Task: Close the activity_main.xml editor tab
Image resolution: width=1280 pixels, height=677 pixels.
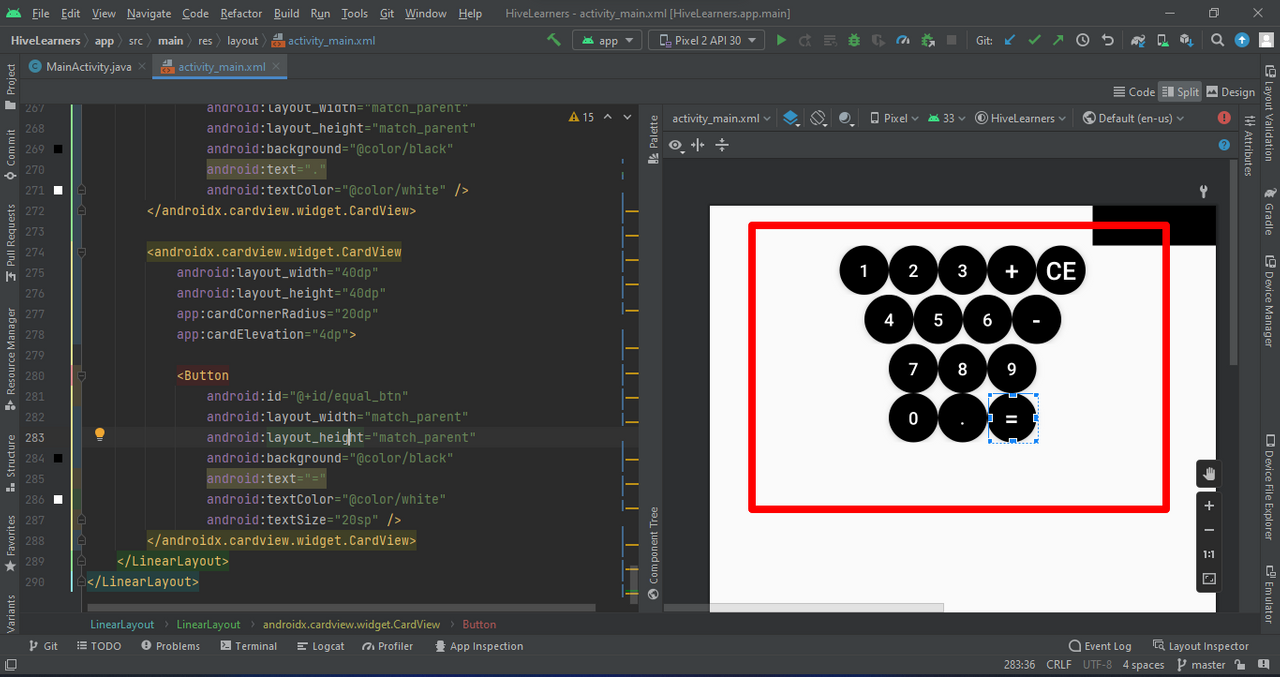Action: tap(276, 67)
